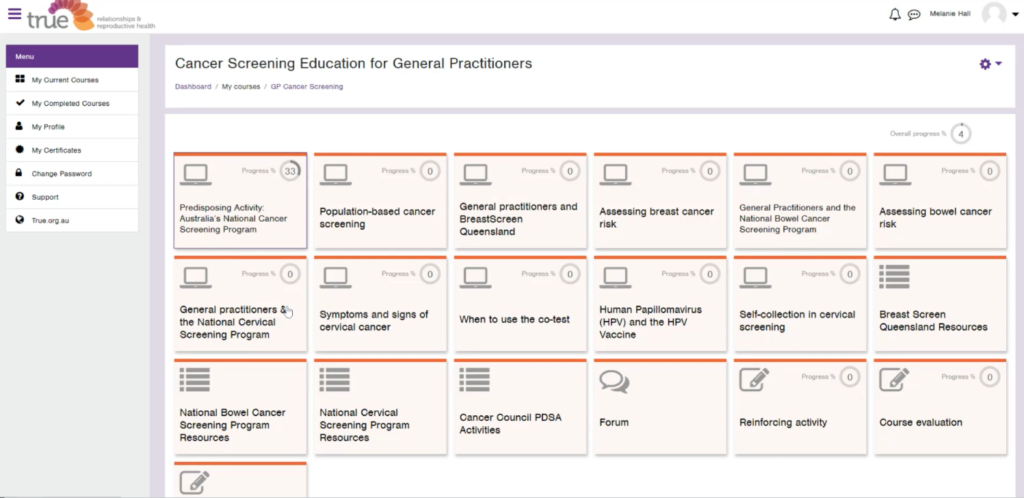Viewport: 1024px width, 498px height.
Task: Click the Breast Screen Queensland Resources list icon
Action: pyautogui.click(x=894, y=277)
